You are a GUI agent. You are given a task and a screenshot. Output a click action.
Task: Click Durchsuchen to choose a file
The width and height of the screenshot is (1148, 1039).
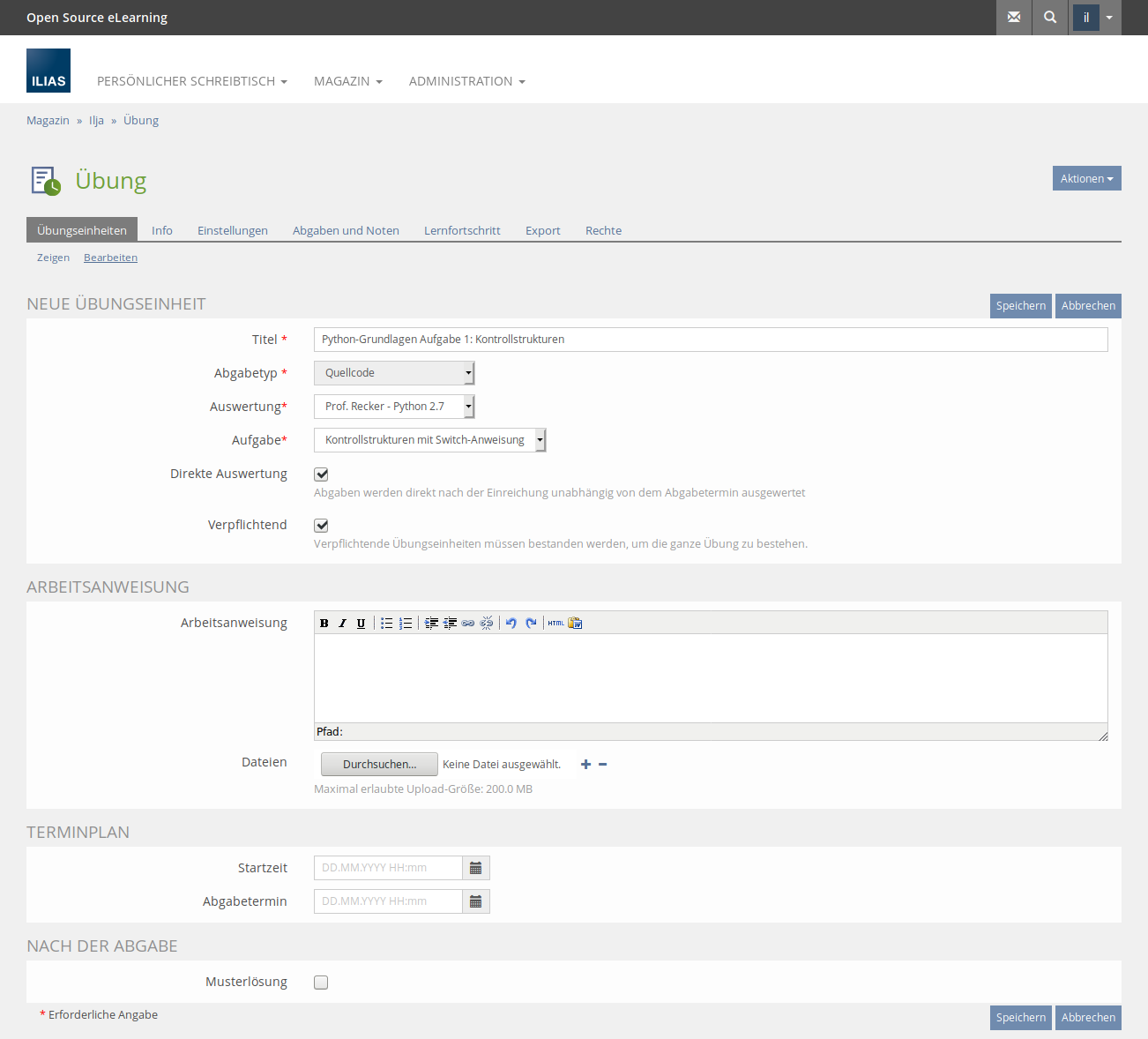379,765
